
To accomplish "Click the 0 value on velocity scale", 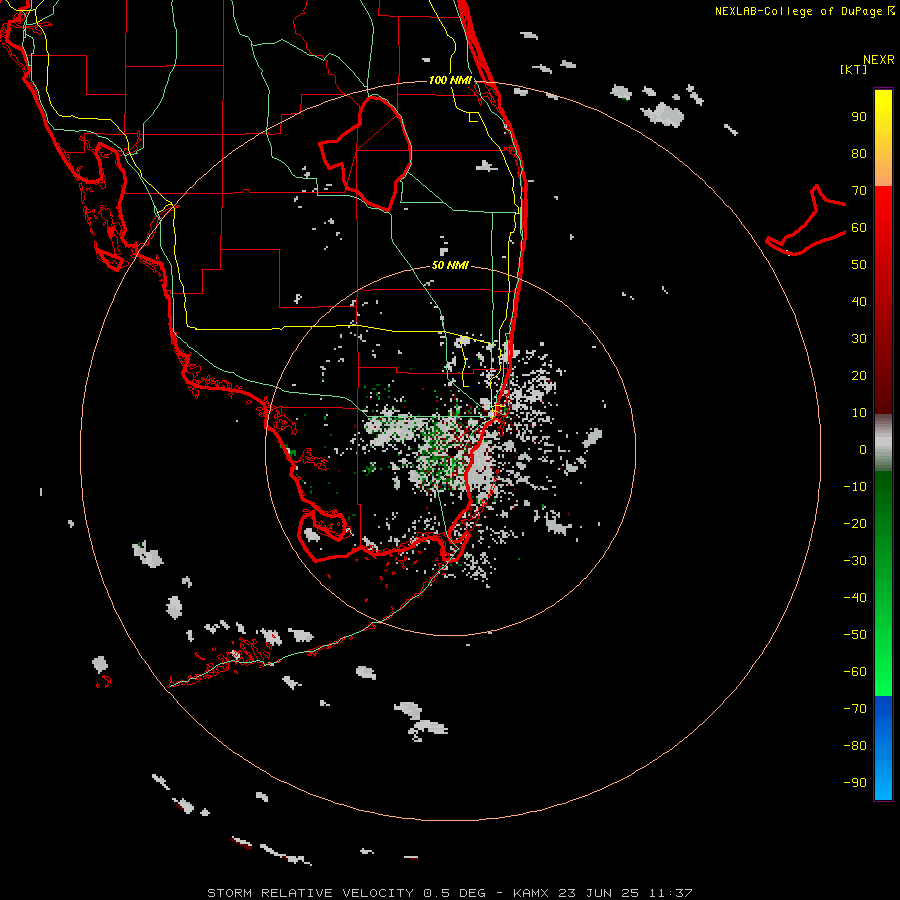I will click(863, 449).
